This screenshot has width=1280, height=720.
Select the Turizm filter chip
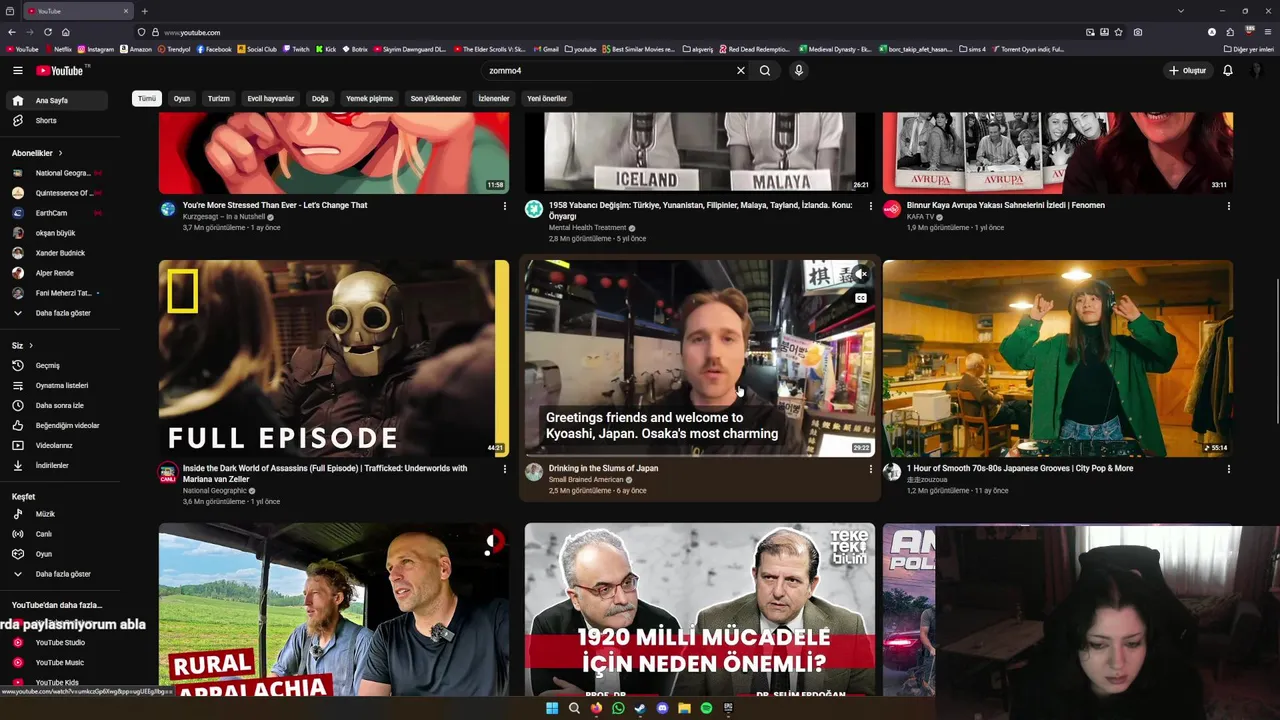(x=219, y=99)
